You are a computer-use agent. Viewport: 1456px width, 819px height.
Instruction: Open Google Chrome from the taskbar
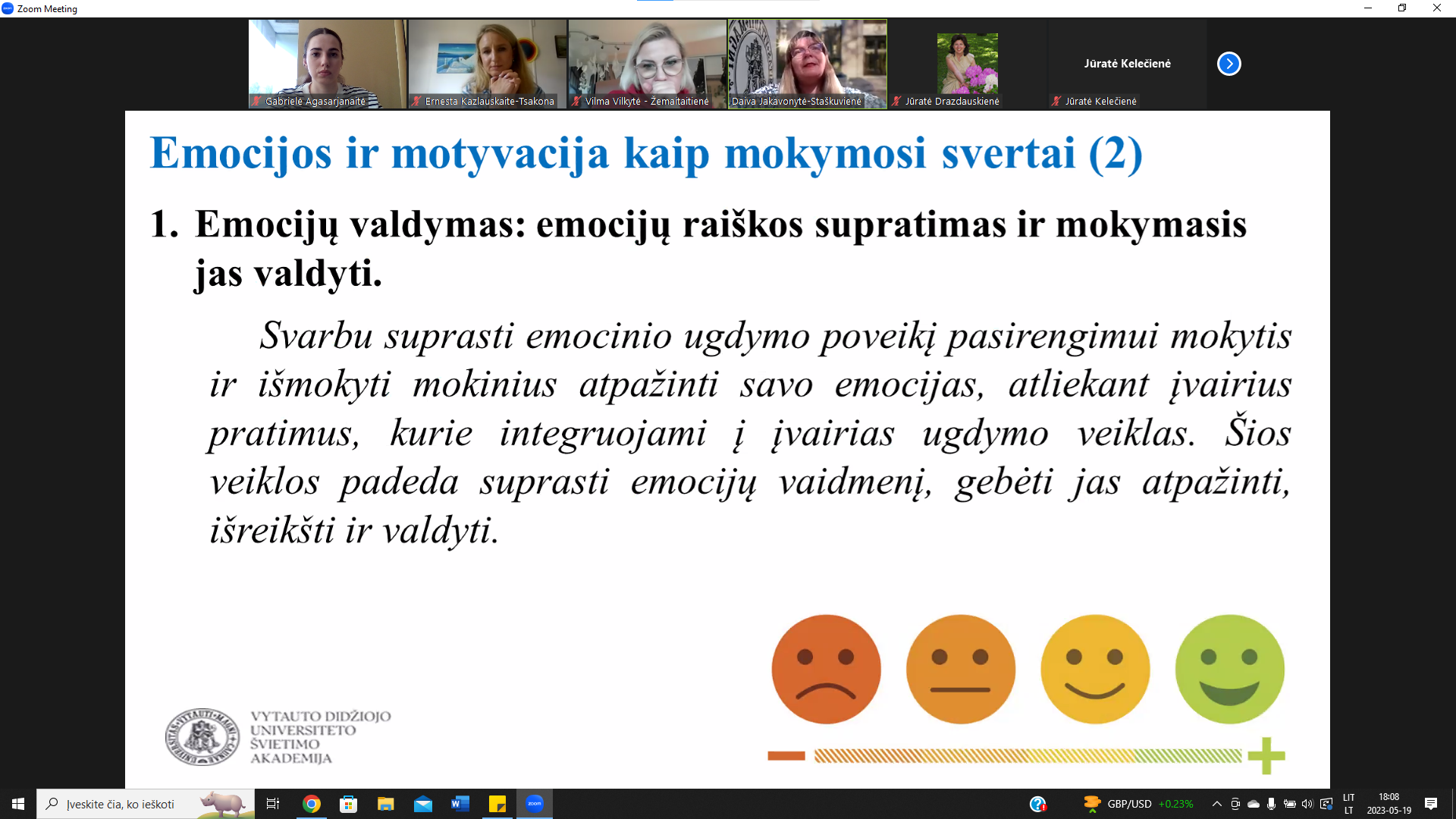point(312,804)
